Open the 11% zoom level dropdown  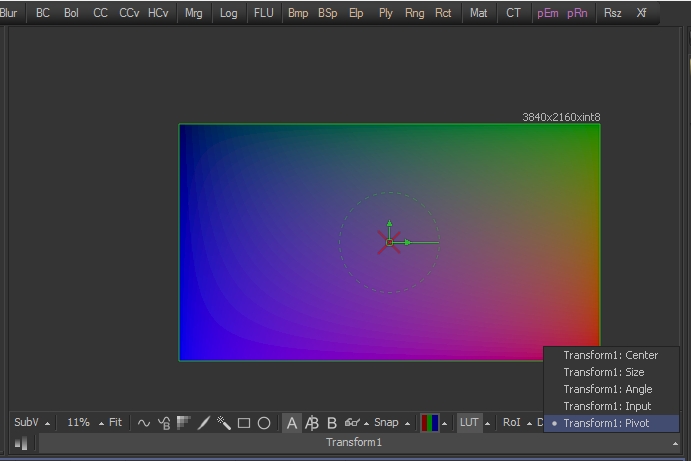click(x=101, y=424)
